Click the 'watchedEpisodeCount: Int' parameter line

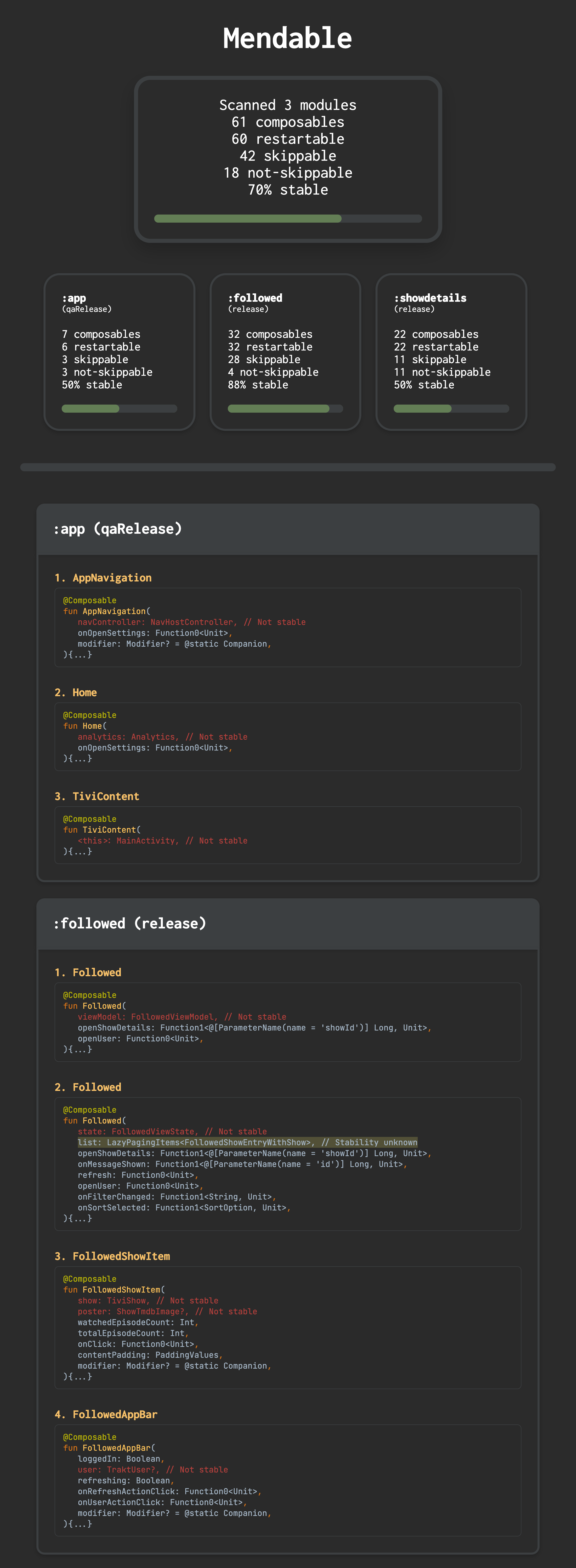pyautogui.click(x=138, y=1323)
